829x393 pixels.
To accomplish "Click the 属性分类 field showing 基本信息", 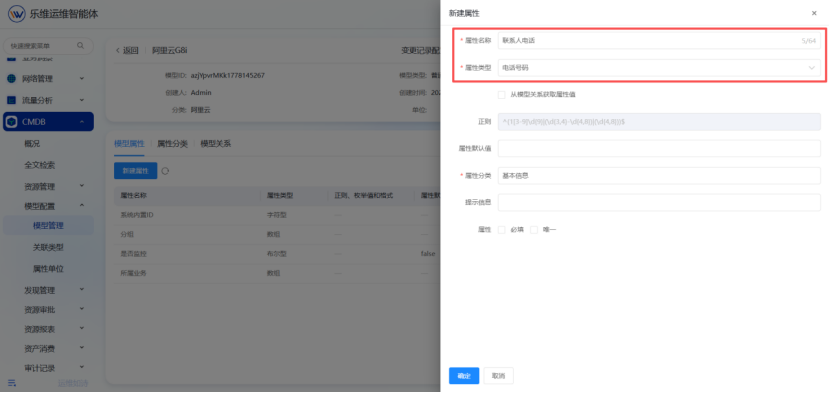I will click(x=659, y=176).
